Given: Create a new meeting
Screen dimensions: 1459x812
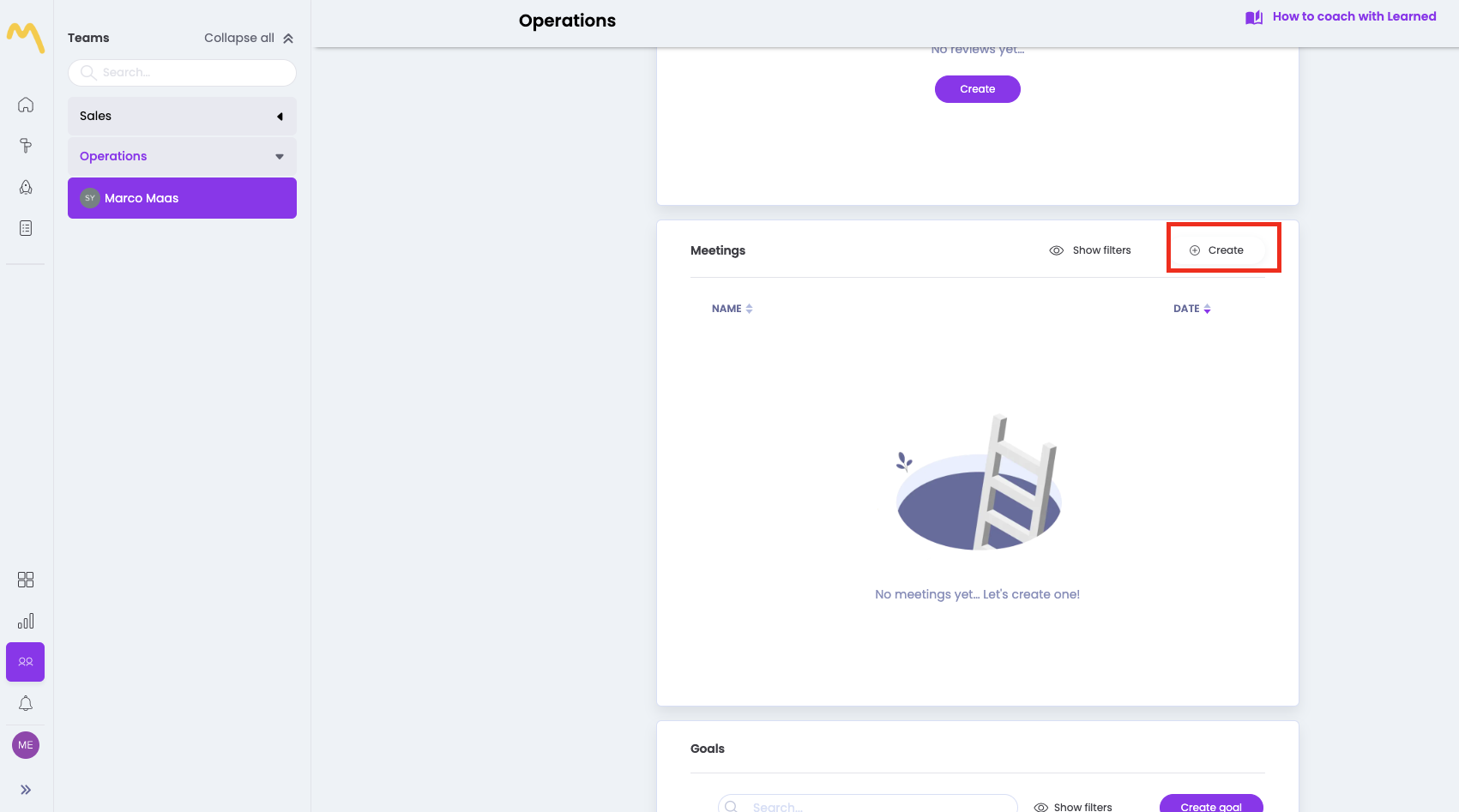Looking at the screenshot, I should pyautogui.click(x=1217, y=250).
